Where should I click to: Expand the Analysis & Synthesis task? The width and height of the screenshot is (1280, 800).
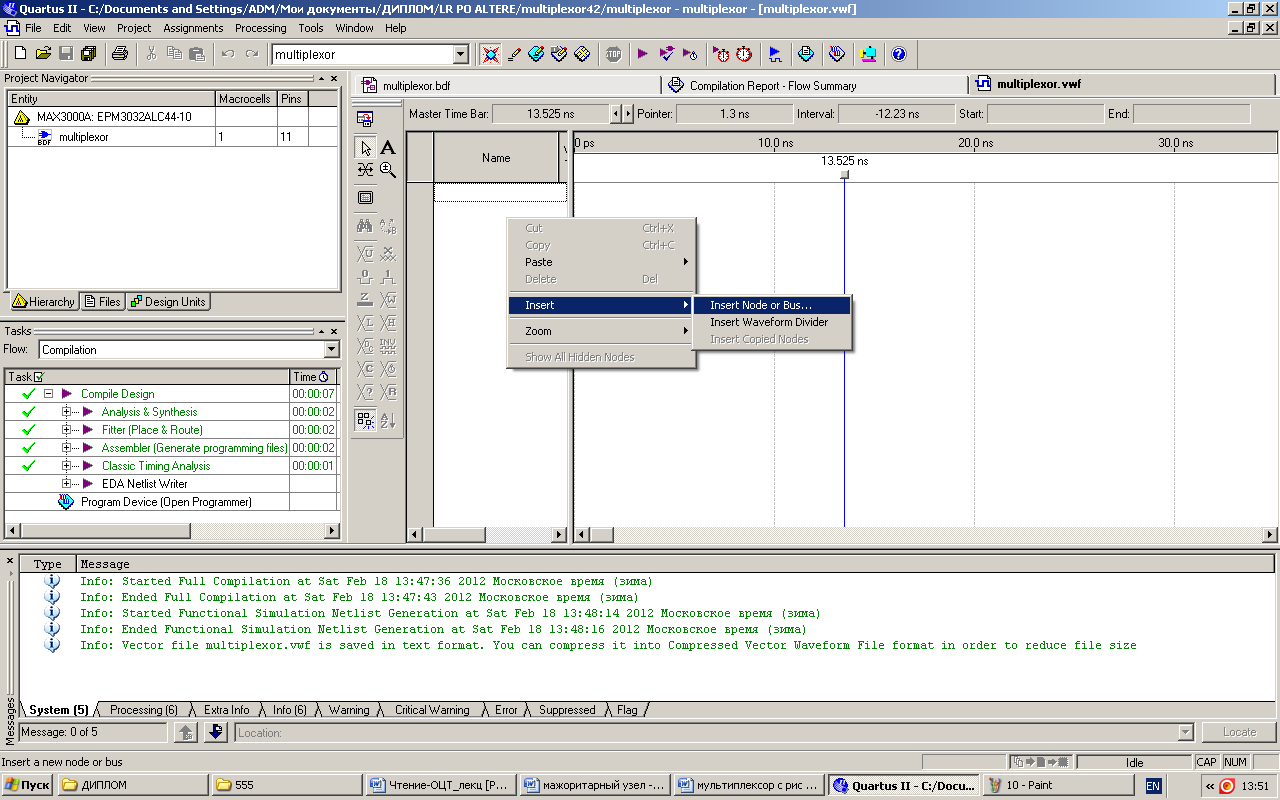click(67, 412)
